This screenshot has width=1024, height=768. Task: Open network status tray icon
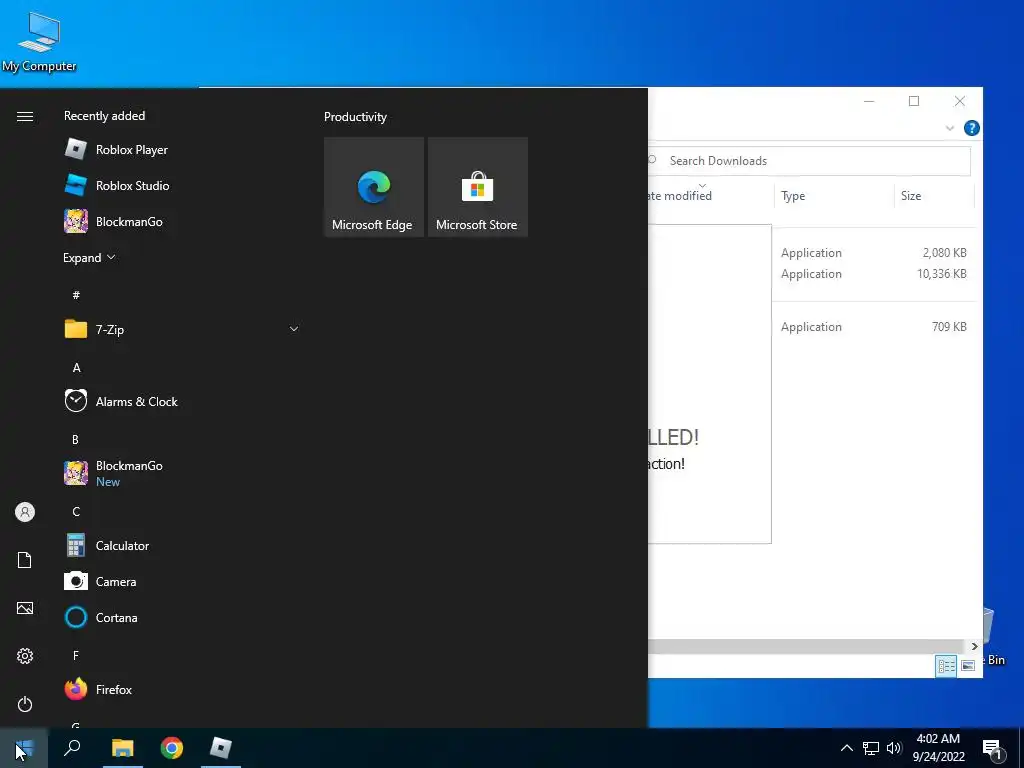[871, 748]
